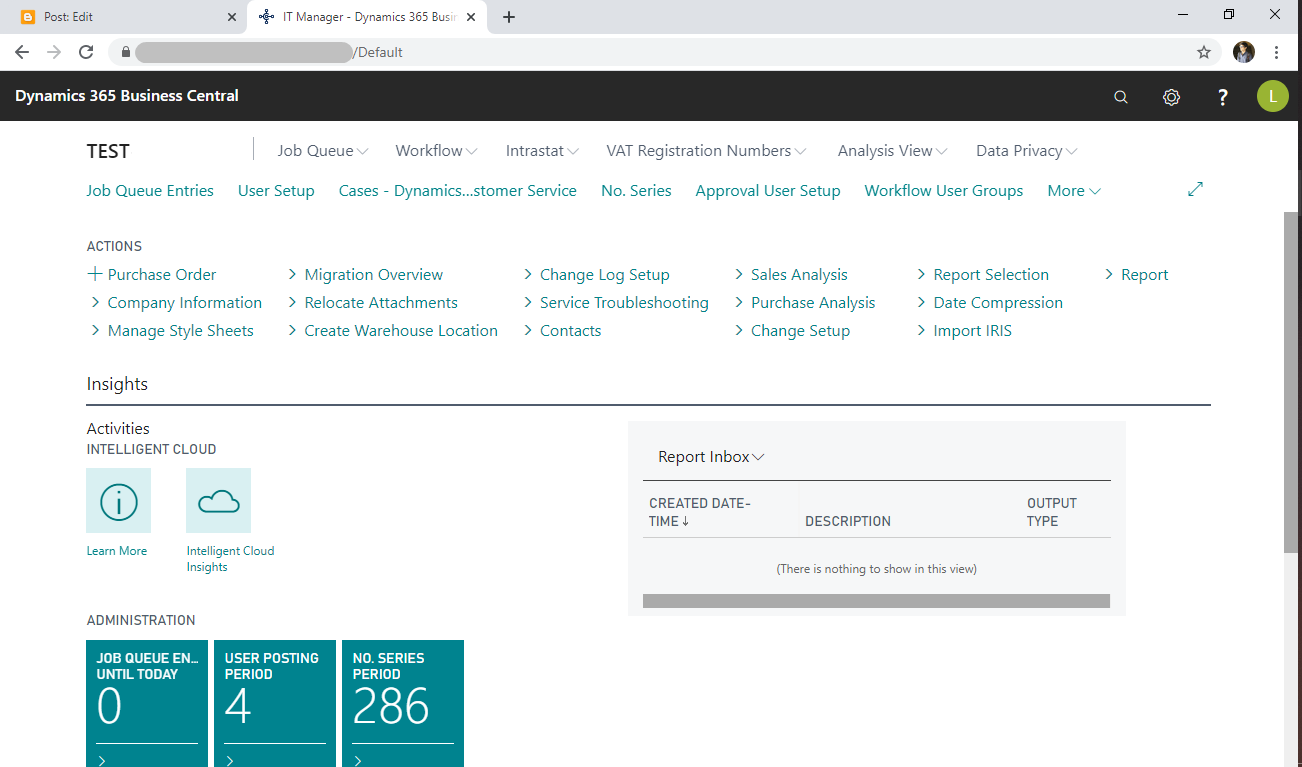Open the help question mark icon

coord(1222,97)
